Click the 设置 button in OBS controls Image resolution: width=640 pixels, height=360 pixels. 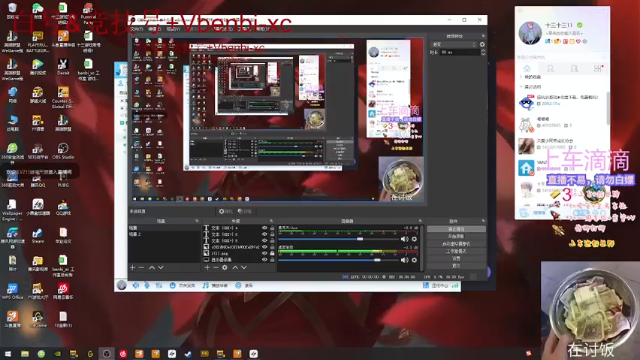click(456, 258)
